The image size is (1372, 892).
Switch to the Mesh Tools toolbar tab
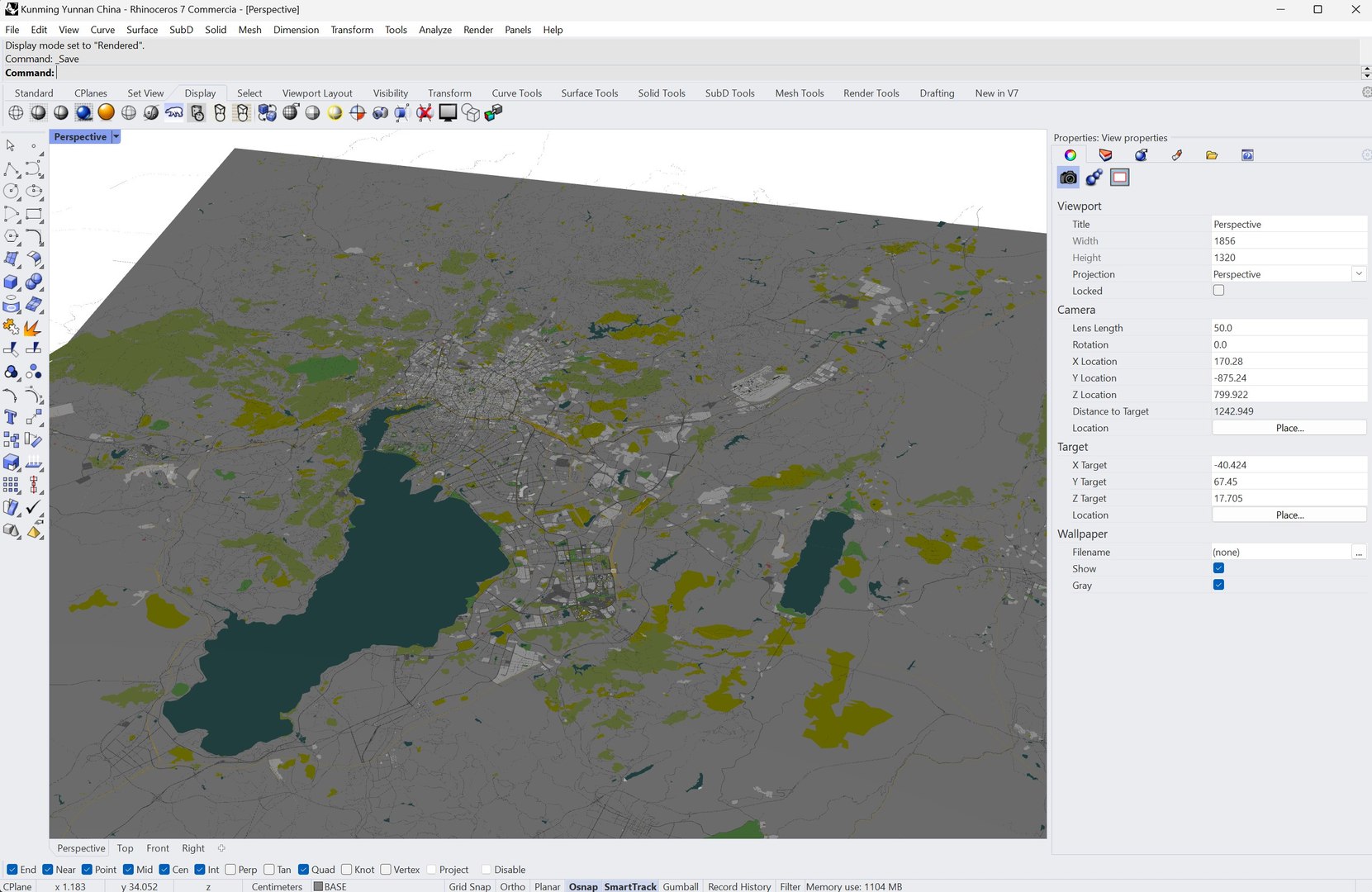pos(799,93)
